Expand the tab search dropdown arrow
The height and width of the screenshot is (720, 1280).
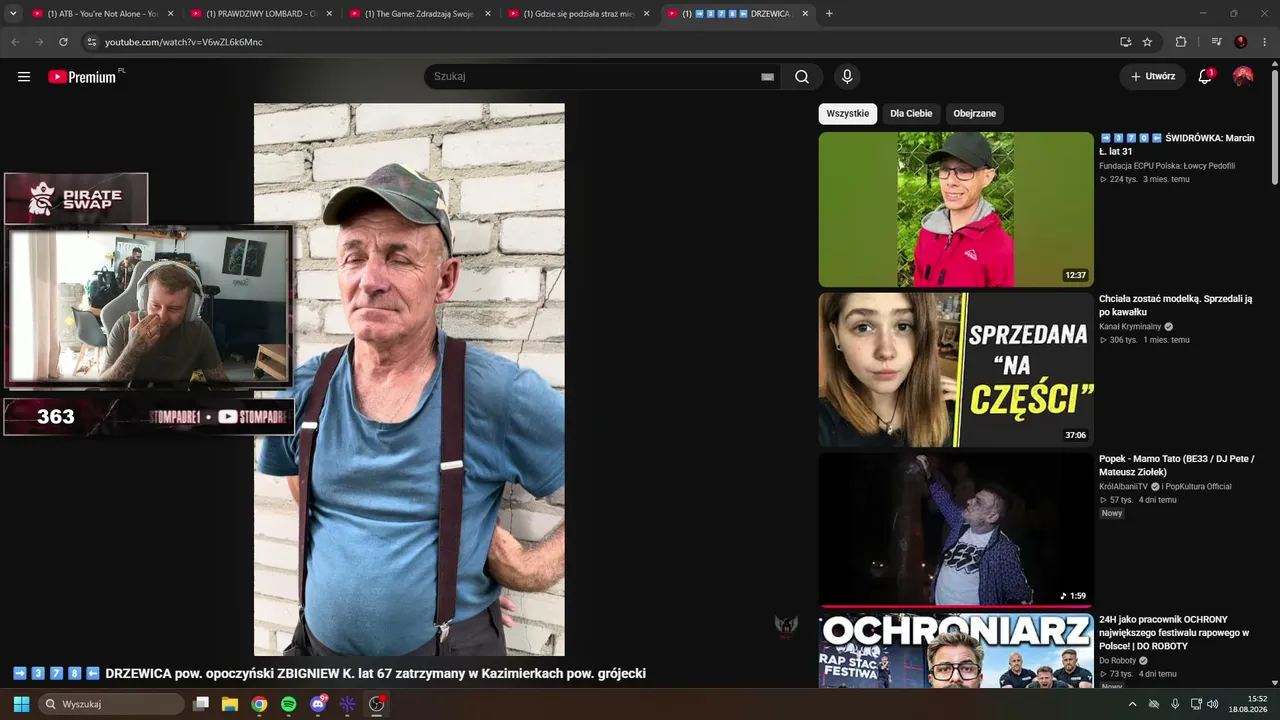(x=13, y=14)
